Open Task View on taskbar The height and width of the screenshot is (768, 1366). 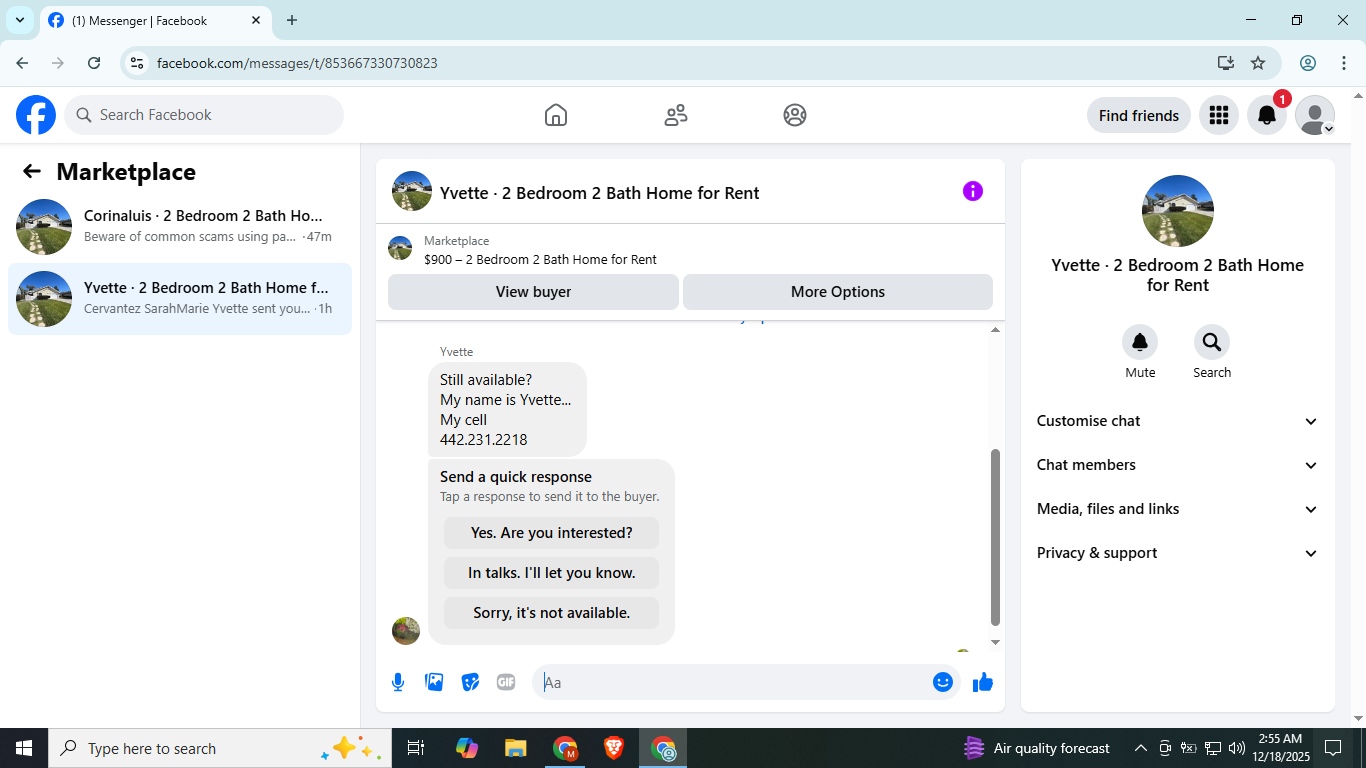tap(416, 748)
